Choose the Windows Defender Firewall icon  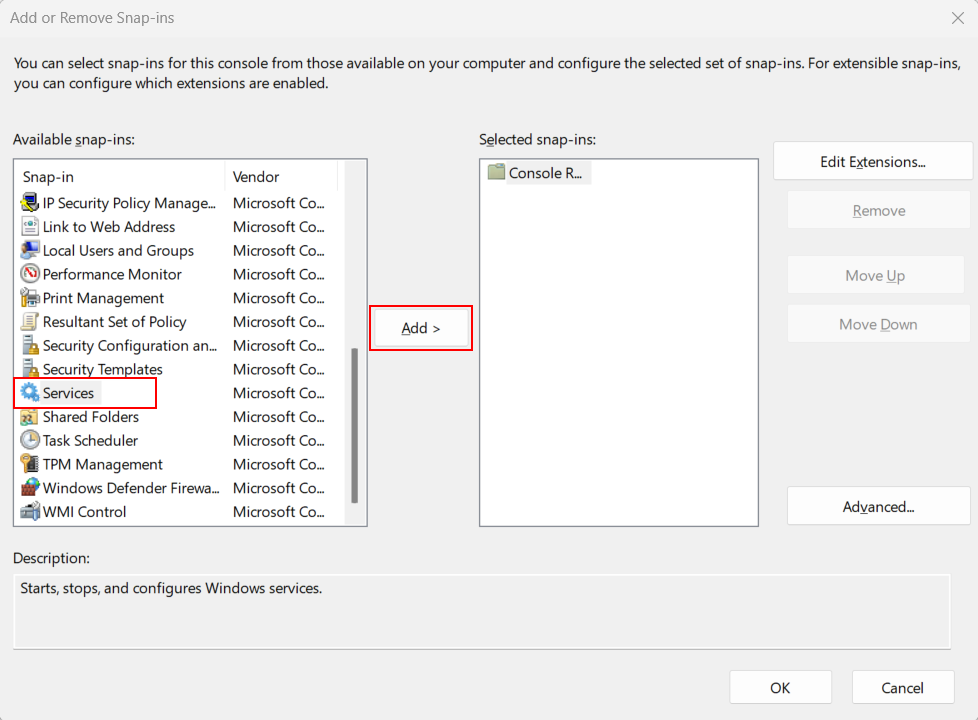point(30,487)
